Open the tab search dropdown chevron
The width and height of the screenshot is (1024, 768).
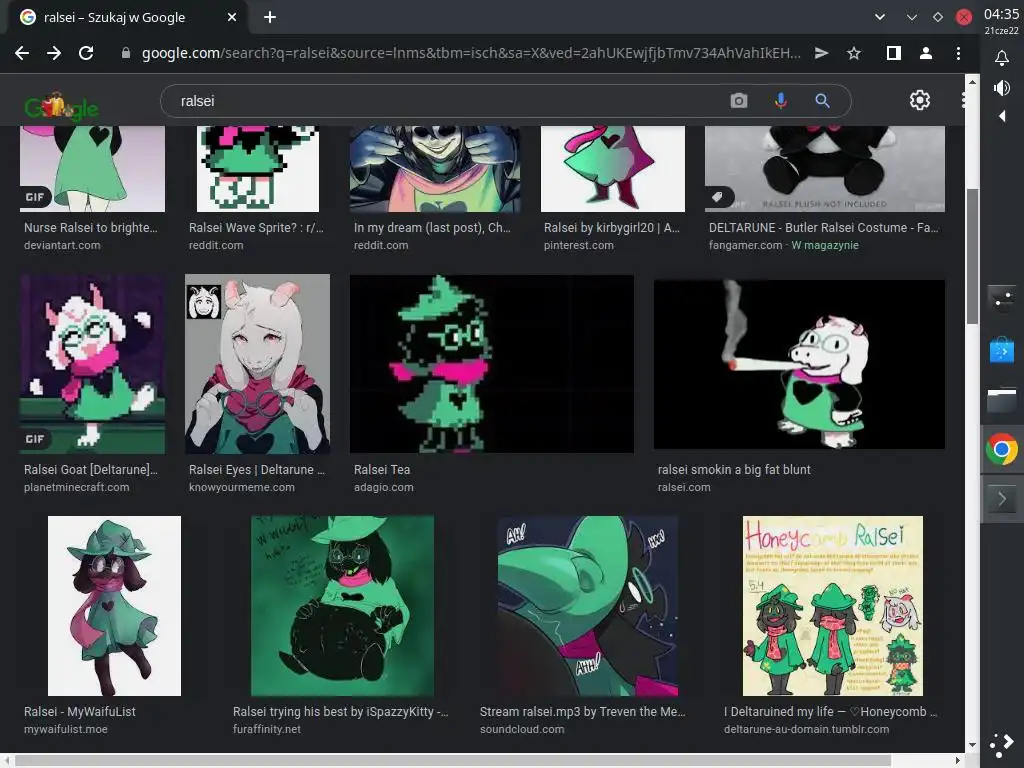[880, 17]
